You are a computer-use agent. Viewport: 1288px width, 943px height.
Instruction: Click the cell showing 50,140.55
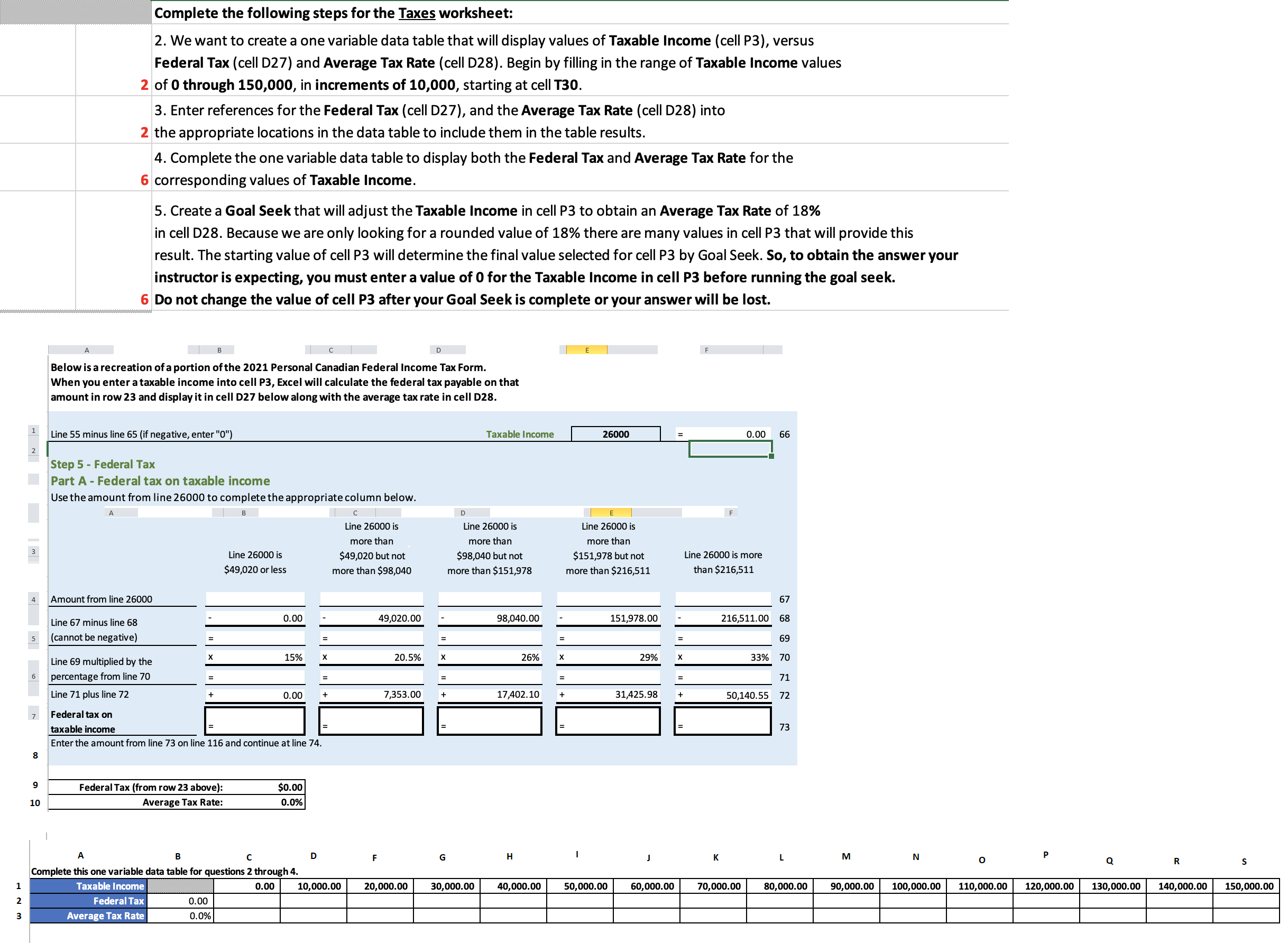coord(722,695)
